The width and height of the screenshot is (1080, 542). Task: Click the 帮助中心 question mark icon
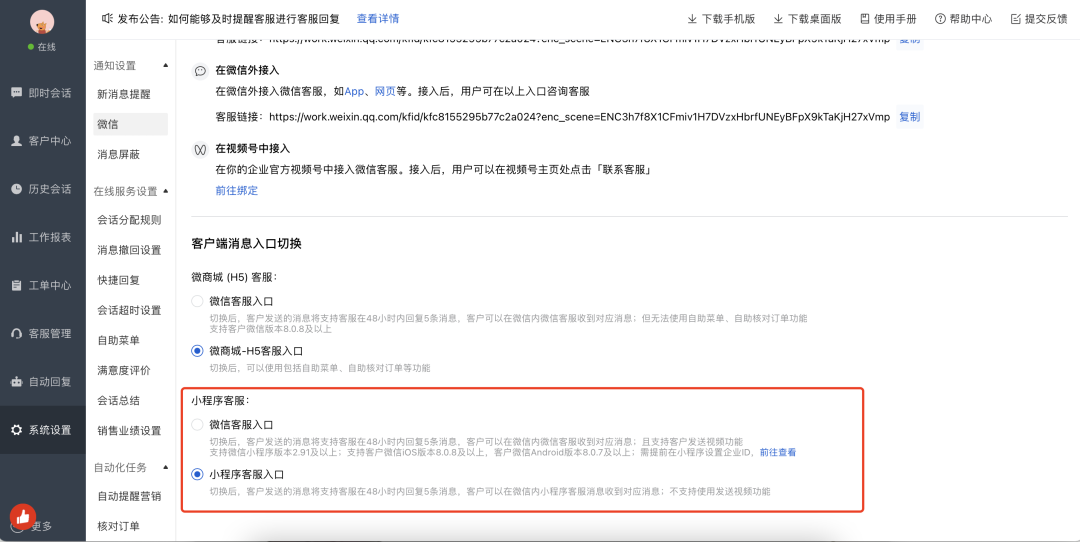click(940, 19)
